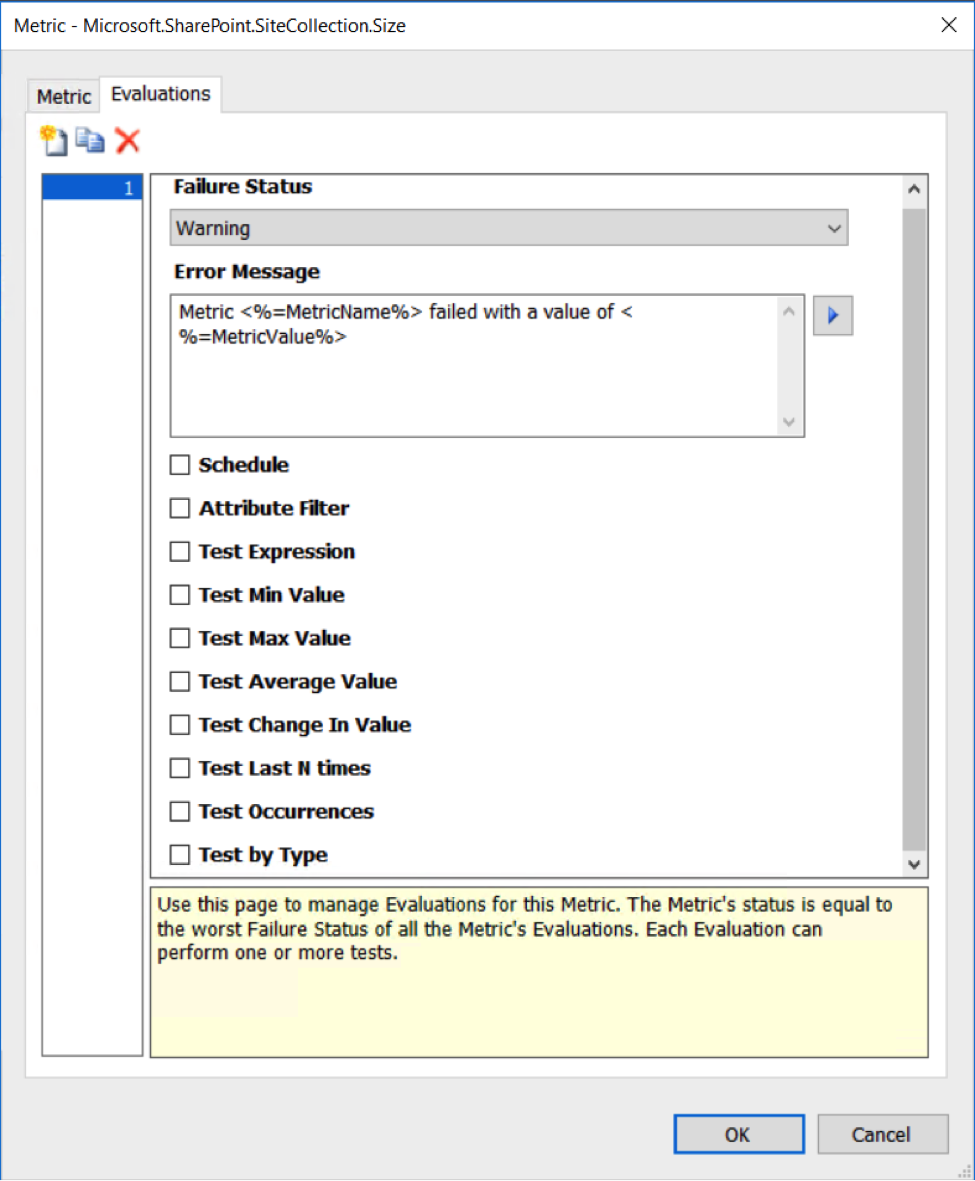This screenshot has height=1181, width=975.
Task: Click the New Evaluation icon
Action: point(53,140)
